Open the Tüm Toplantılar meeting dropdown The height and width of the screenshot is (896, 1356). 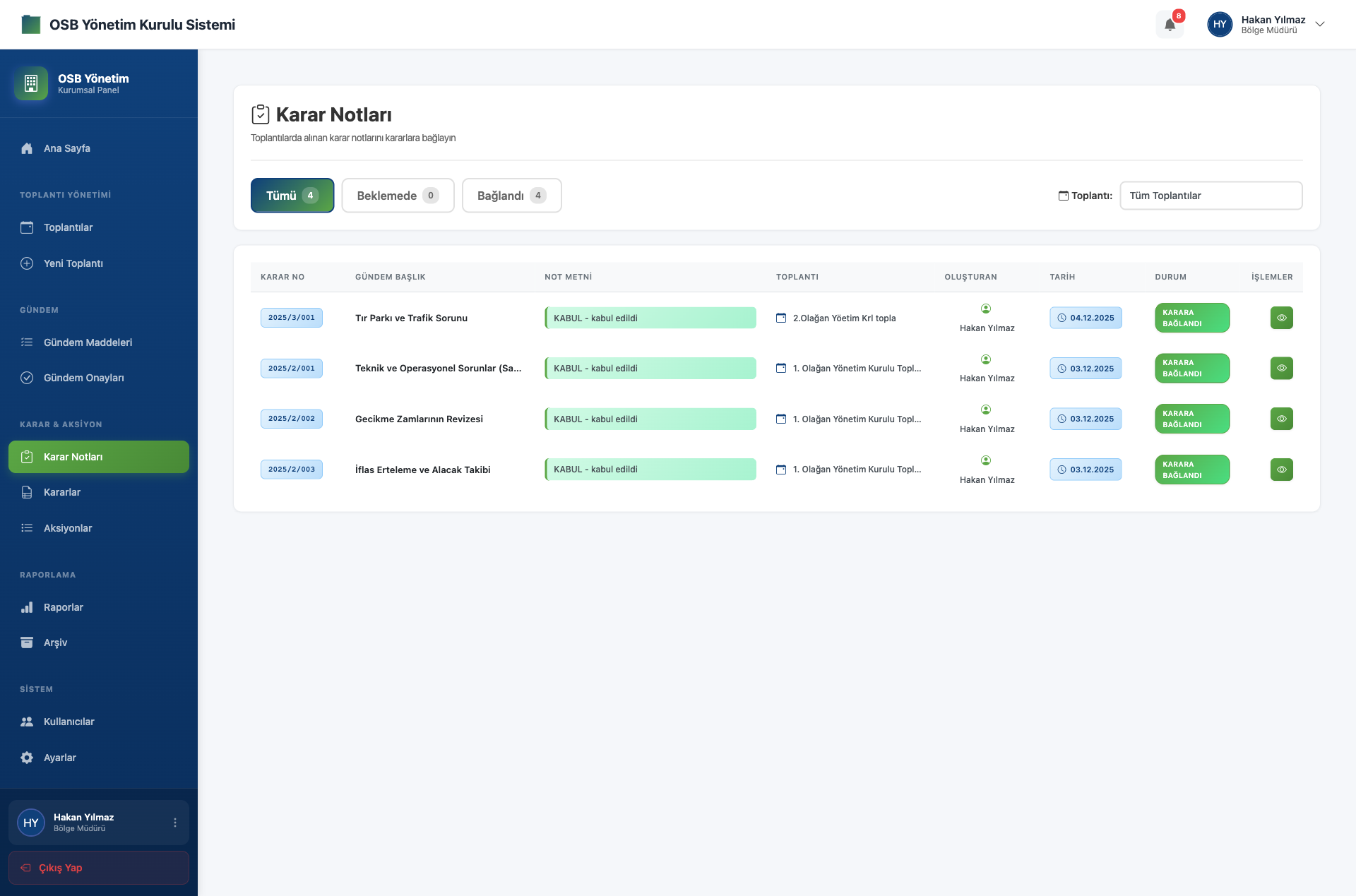[x=1211, y=196]
